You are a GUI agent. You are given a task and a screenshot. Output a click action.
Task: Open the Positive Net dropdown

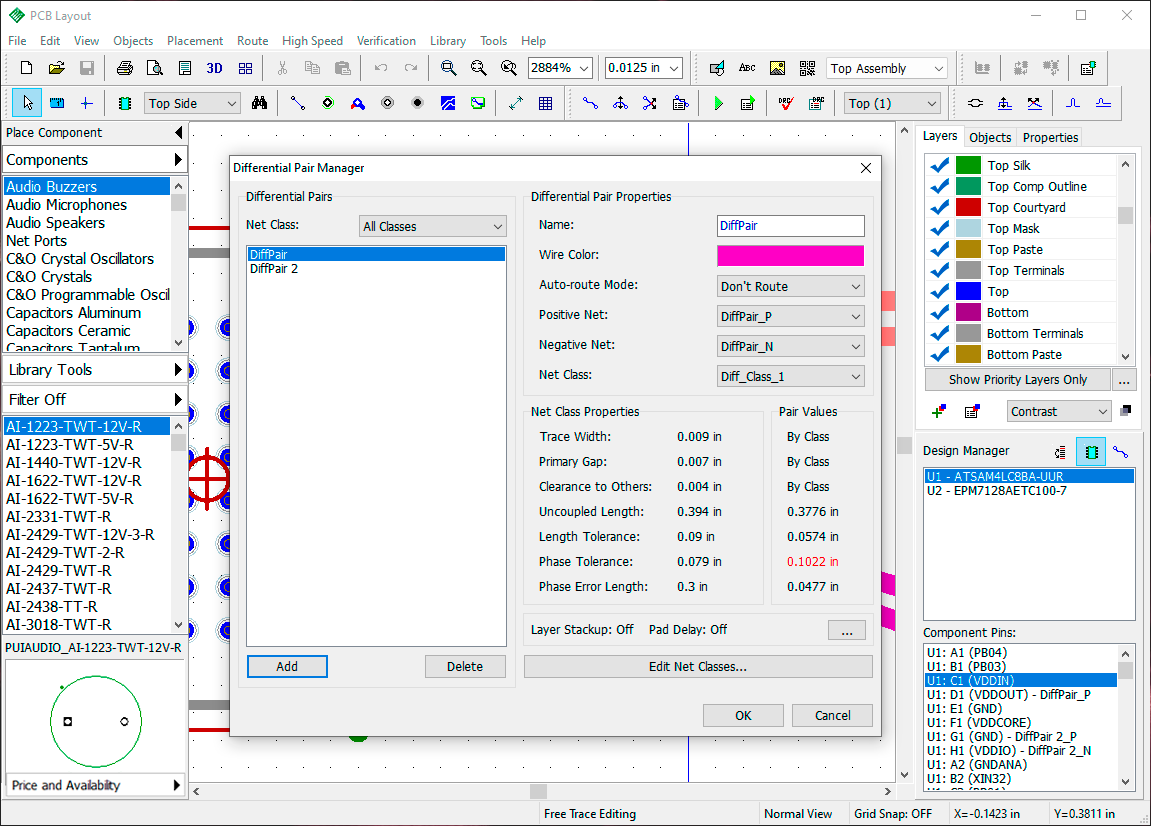[791, 316]
